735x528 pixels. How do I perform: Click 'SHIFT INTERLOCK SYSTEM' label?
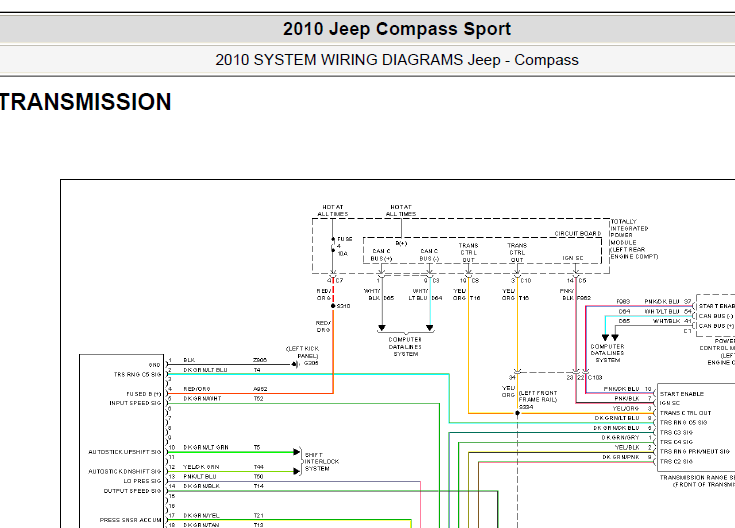(322, 461)
